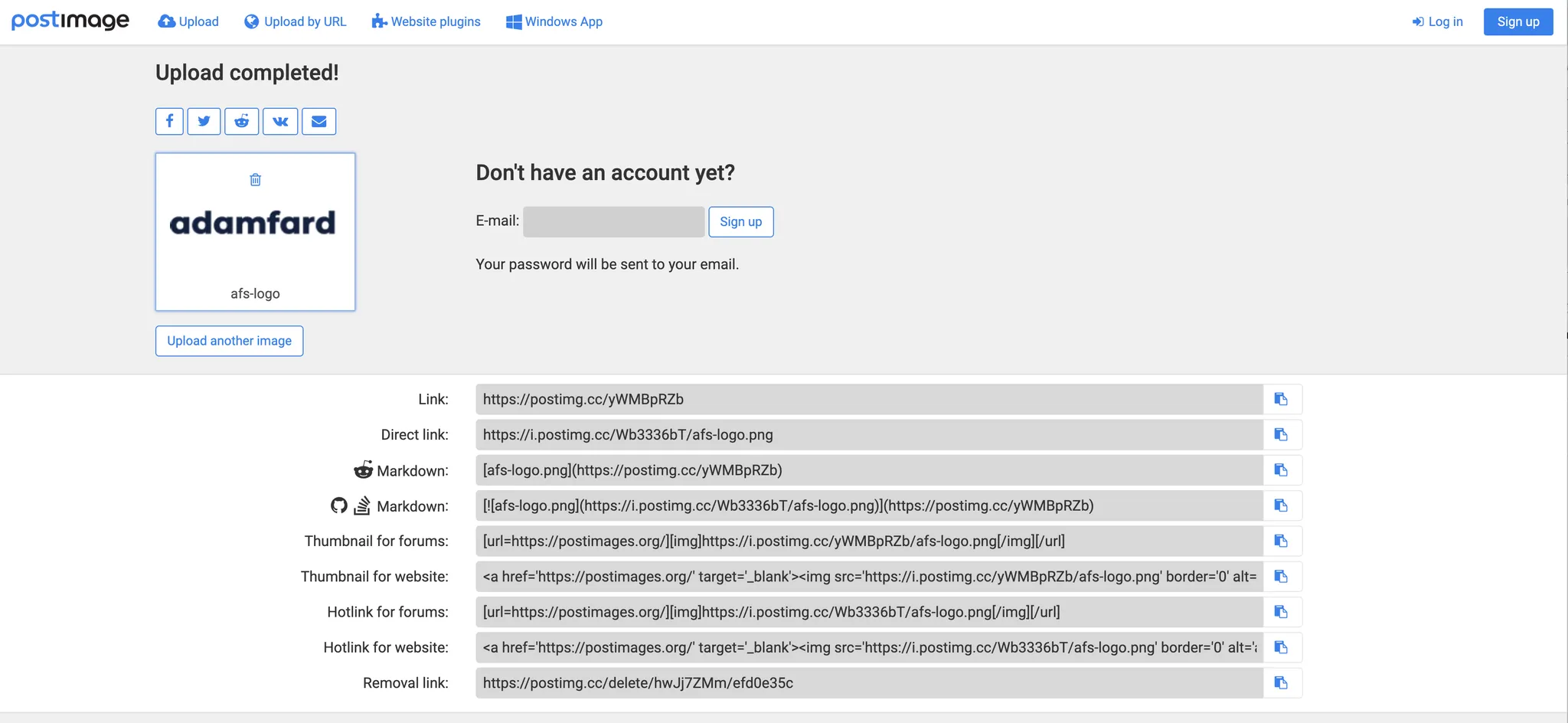Copy the Thumbnail for forums code

point(1282,541)
